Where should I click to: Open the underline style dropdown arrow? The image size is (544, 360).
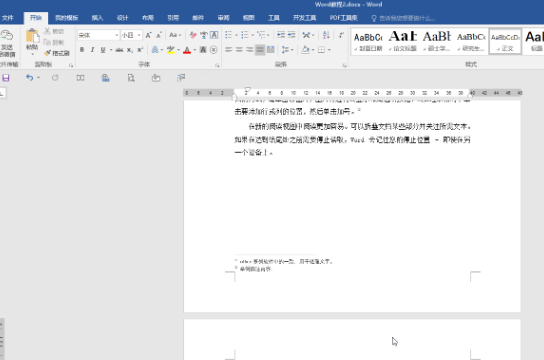click(x=111, y=50)
